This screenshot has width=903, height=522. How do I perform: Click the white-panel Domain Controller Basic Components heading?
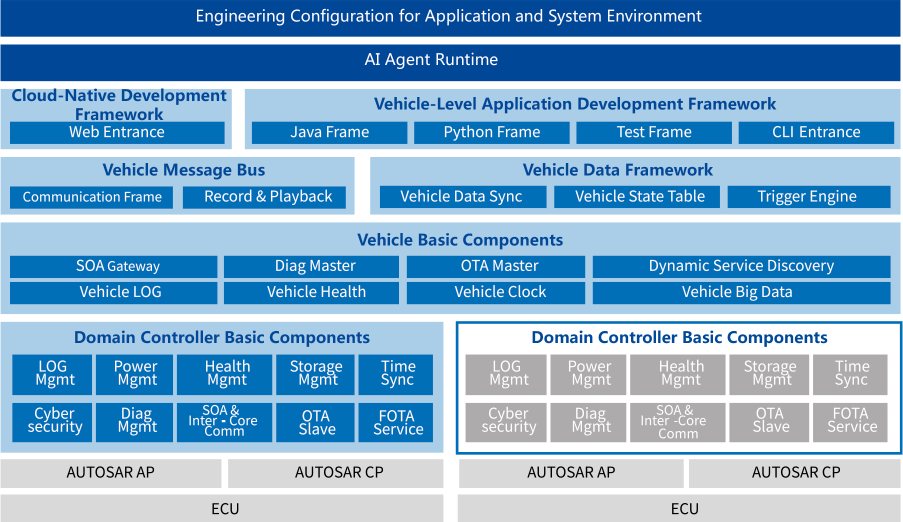pyautogui.click(x=680, y=338)
